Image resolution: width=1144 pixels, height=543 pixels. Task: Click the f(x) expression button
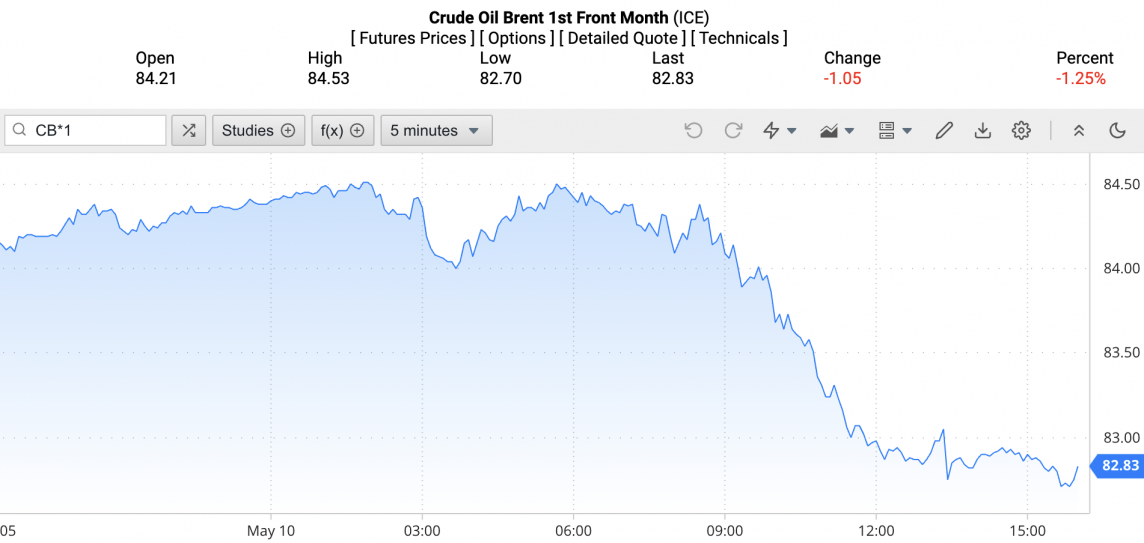click(342, 130)
